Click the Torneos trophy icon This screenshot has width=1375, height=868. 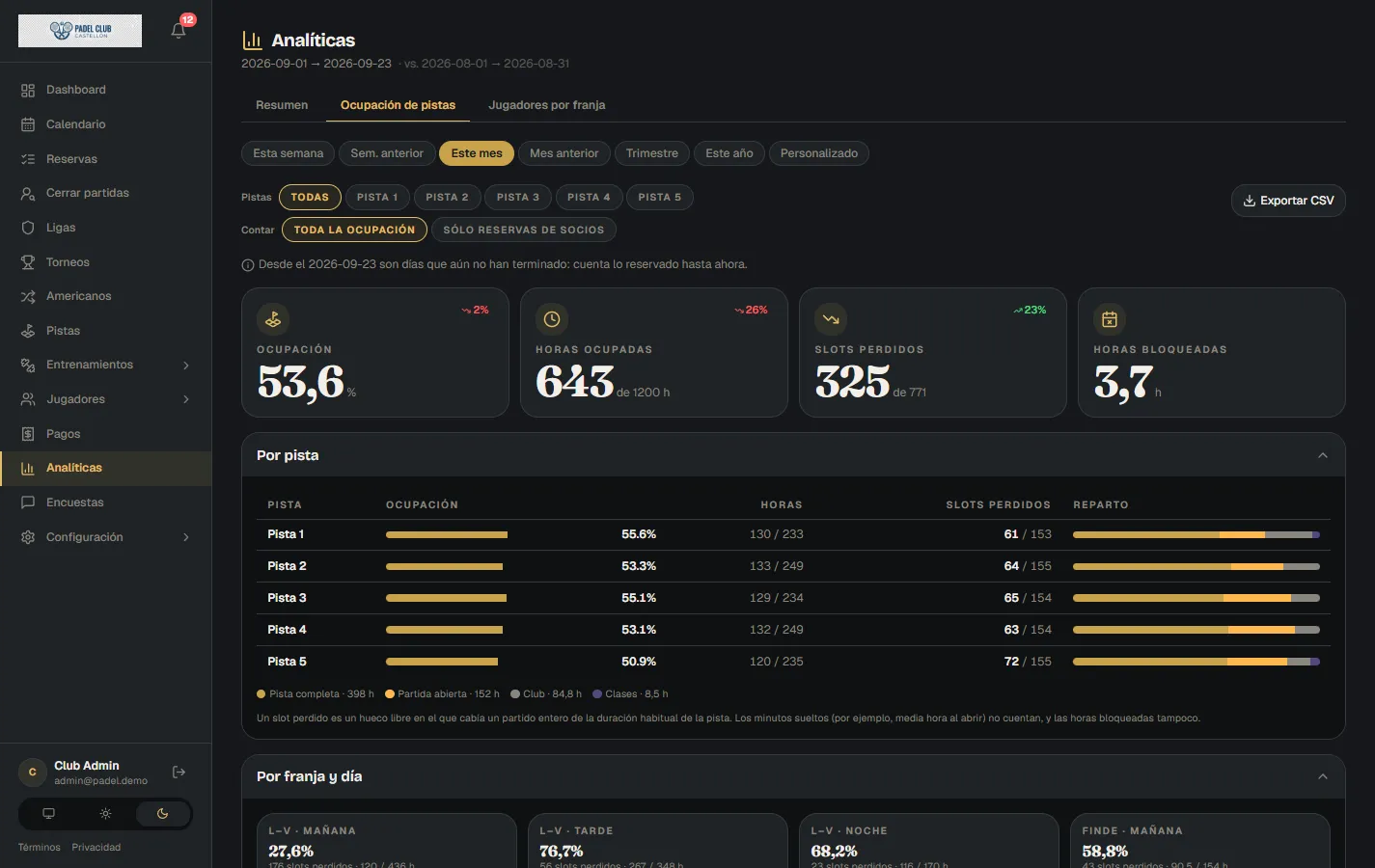click(x=28, y=262)
